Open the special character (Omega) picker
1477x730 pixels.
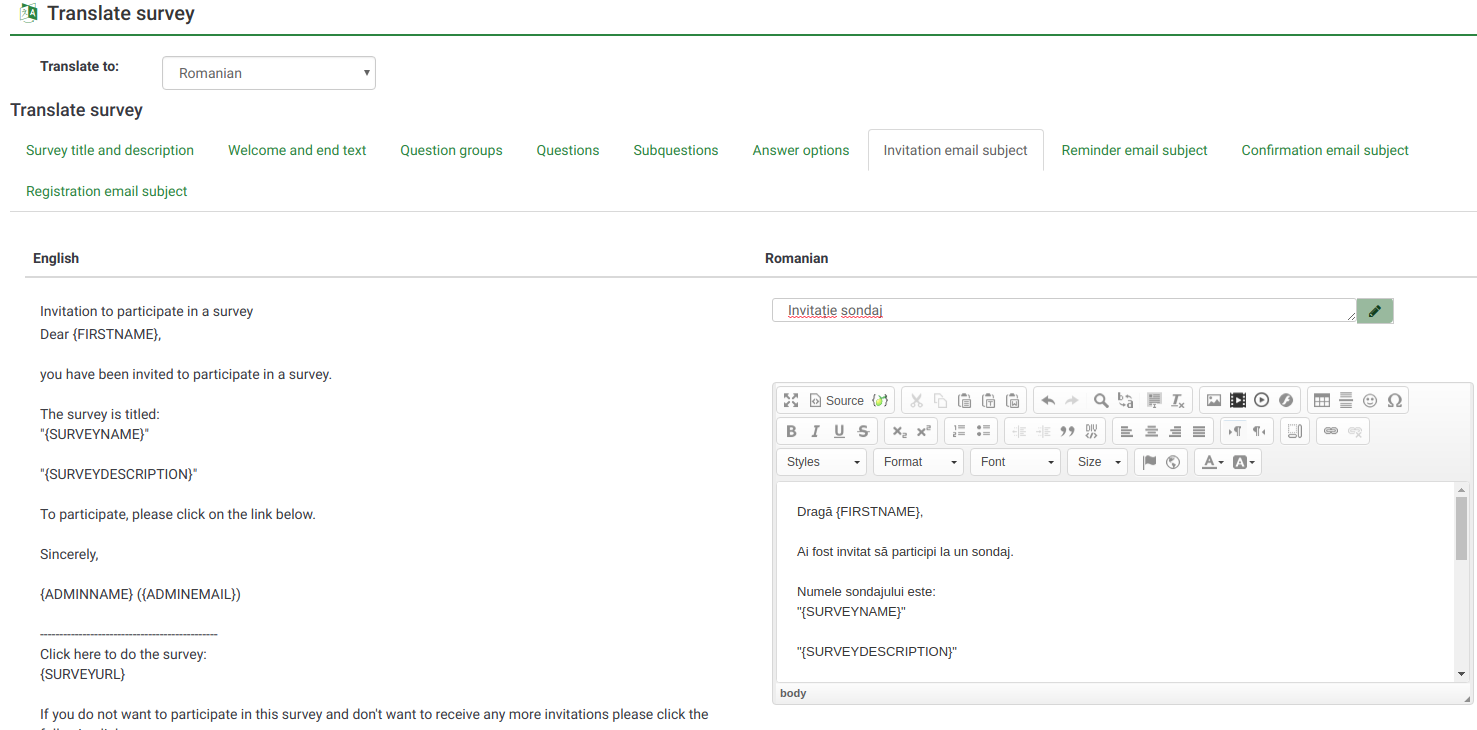click(1394, 400)
